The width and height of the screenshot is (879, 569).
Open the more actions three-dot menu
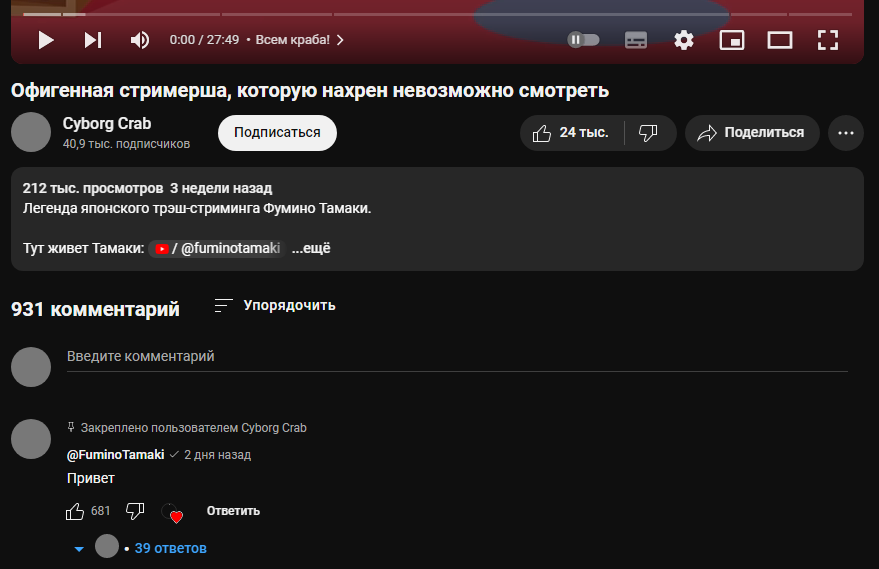click(x=845, y=133)
